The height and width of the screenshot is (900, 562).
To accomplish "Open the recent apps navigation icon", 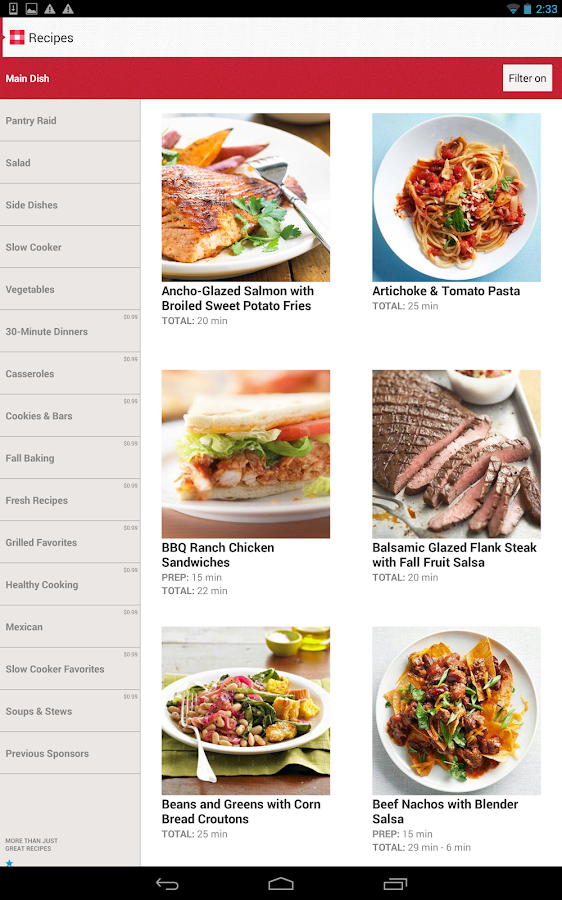I will tap(395, 884).
